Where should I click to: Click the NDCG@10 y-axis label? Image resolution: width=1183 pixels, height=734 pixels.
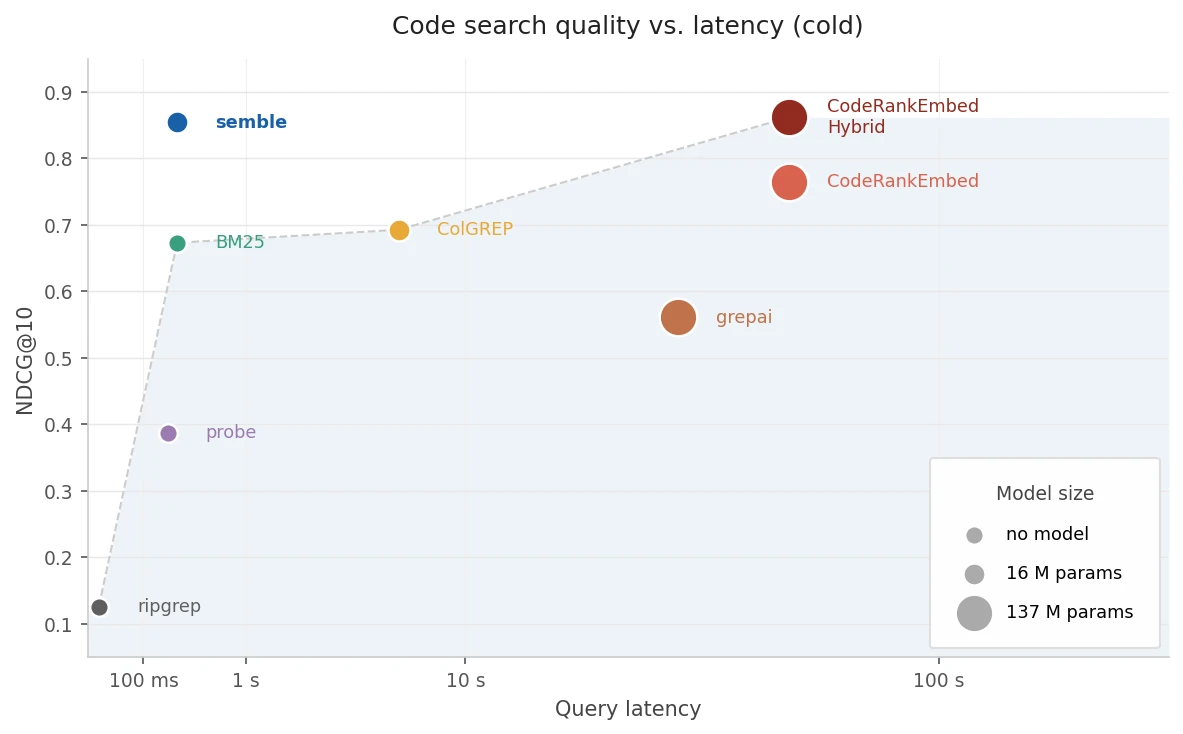pos(25,361)
